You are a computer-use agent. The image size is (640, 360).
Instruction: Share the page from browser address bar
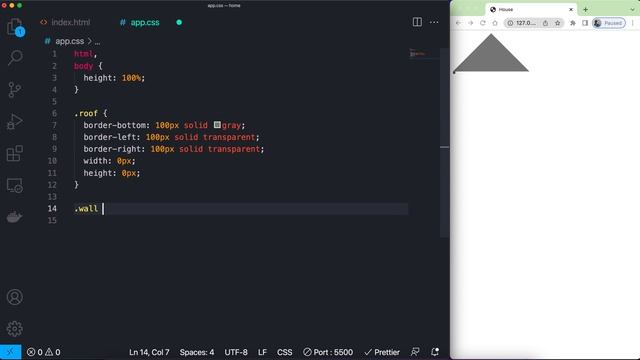(545, 23)
